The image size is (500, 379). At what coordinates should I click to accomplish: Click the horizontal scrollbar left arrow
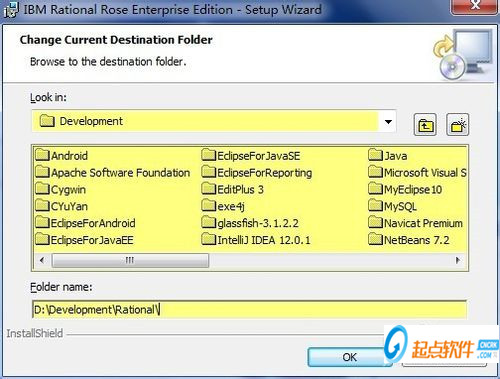click(x=42, y=260)
